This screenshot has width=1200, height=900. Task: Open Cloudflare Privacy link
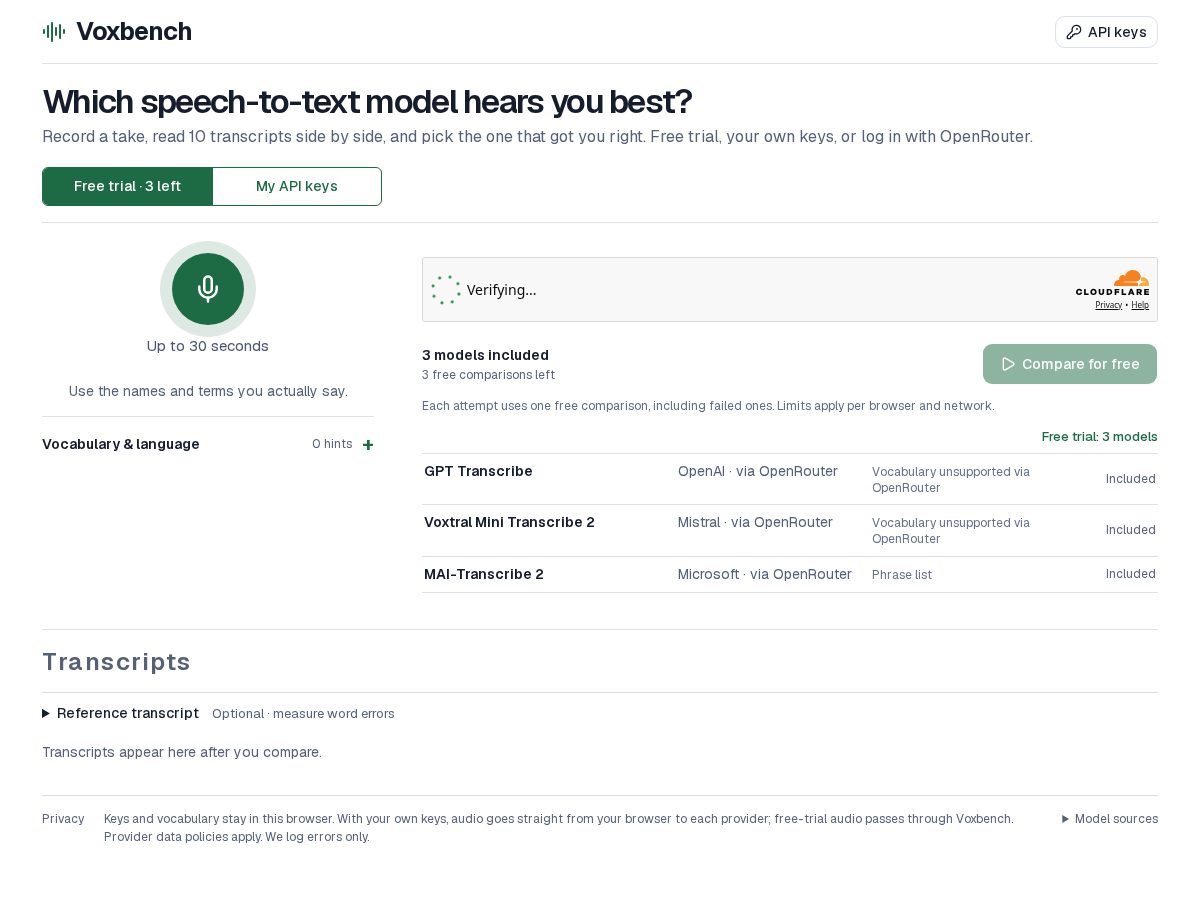point(1108,305)
